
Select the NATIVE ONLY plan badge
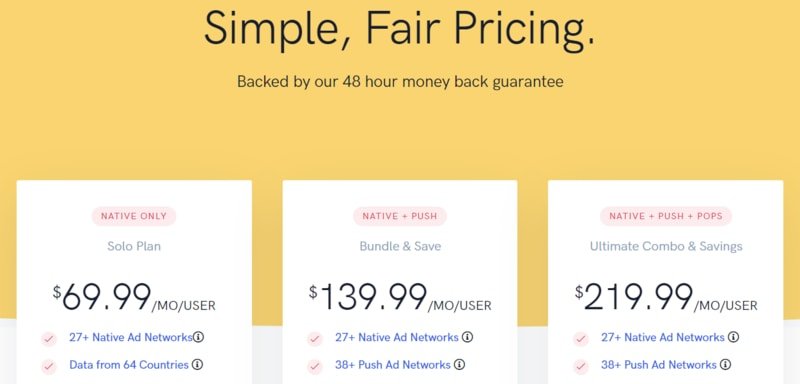pos(134,216)
